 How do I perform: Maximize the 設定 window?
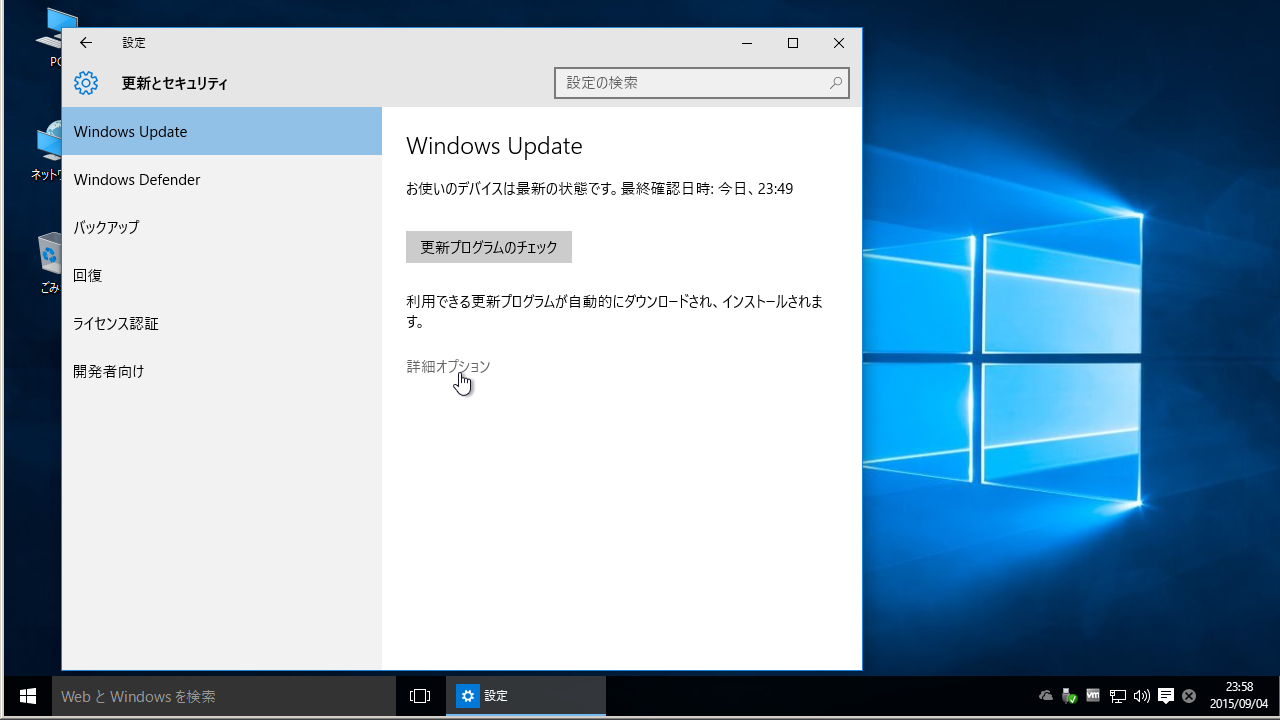pyautogui.click(x=793, y=43)
